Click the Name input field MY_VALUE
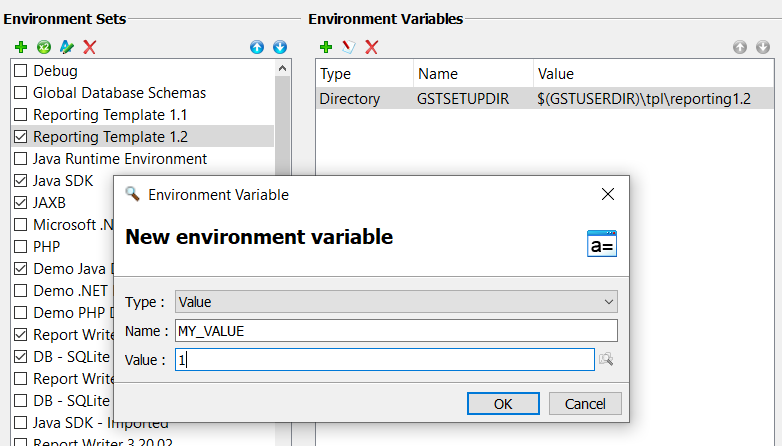The height and width of the screenshot is (446, 782). coord(396,331)
